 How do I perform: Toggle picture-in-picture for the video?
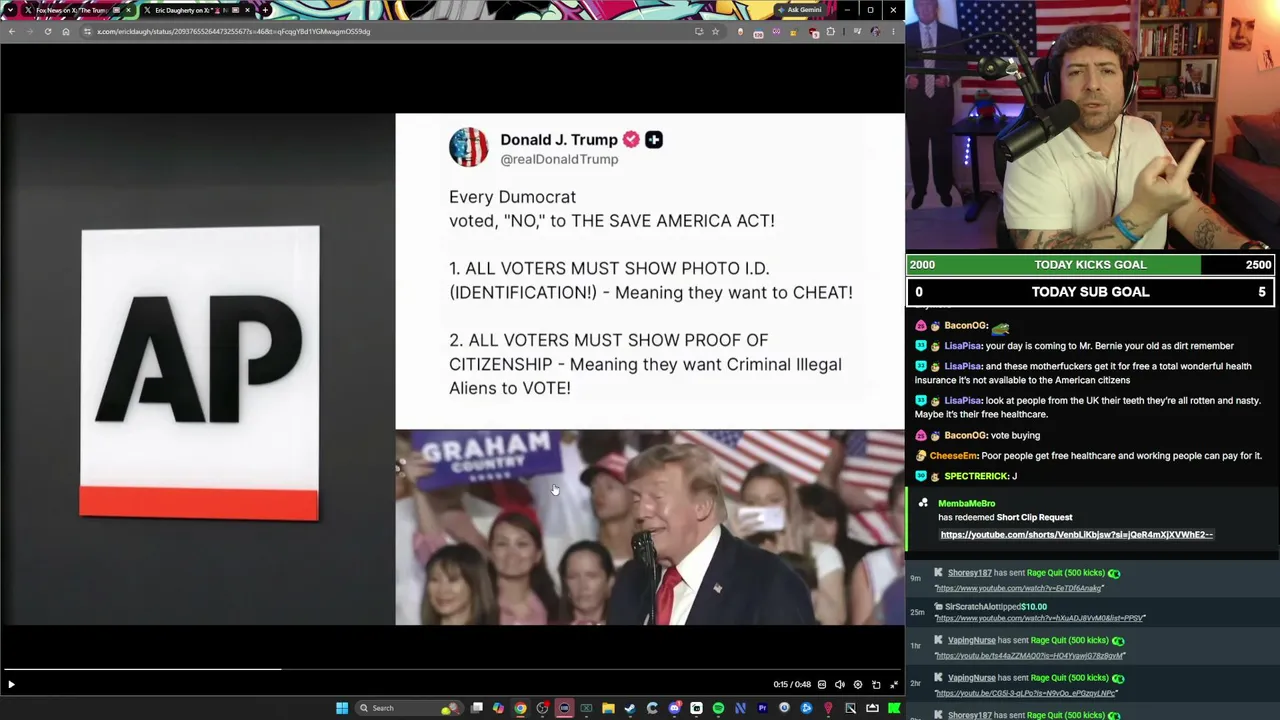(876, 685)
